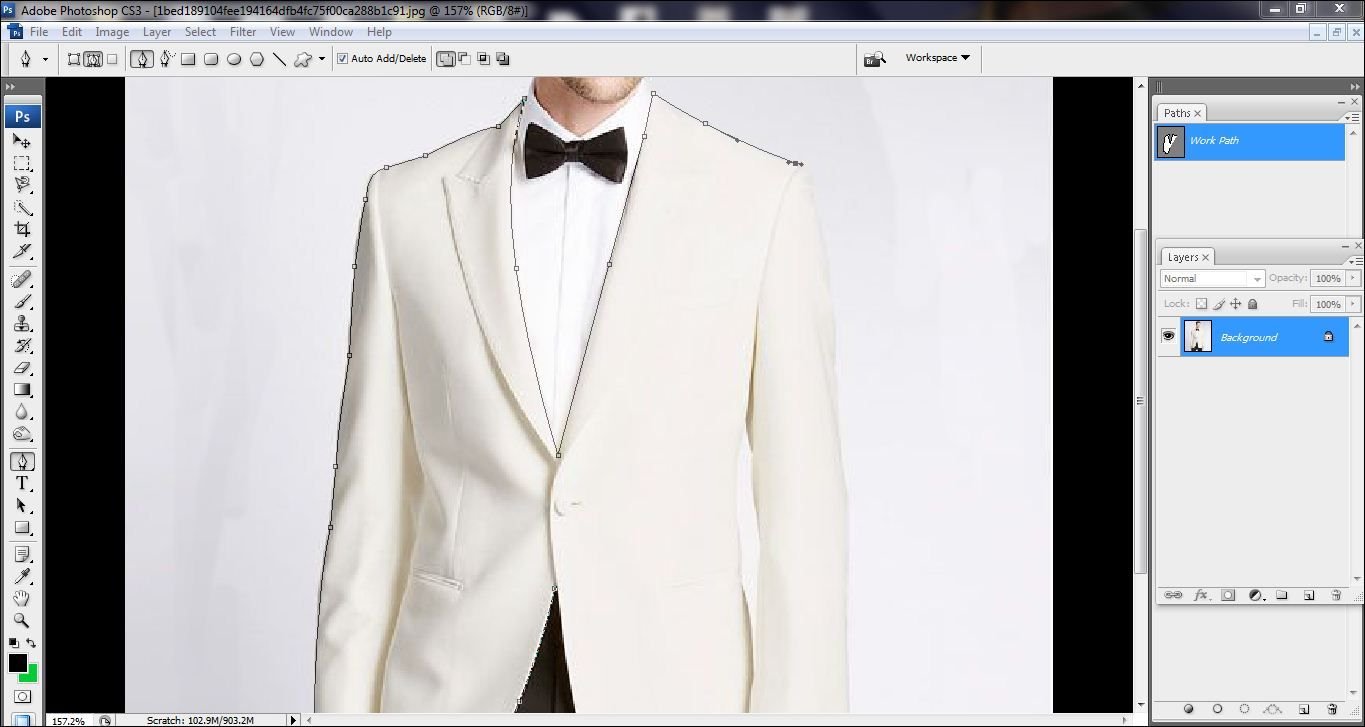Click the Delete layer trash icon
This screenshot has height=727, width=1365.
[1336, 594]
